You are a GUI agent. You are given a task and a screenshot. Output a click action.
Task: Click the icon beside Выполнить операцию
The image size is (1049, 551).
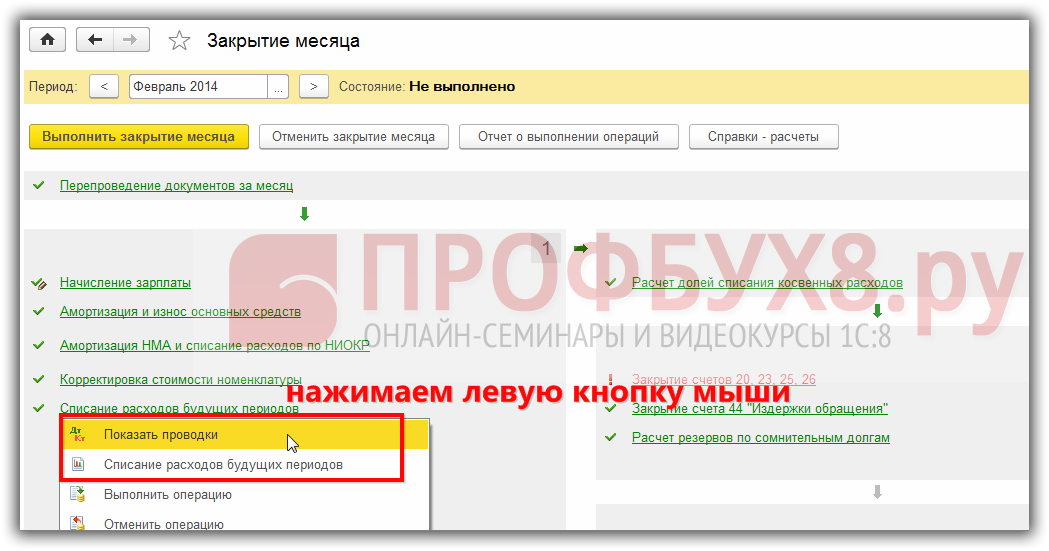(x=78, y=495)
